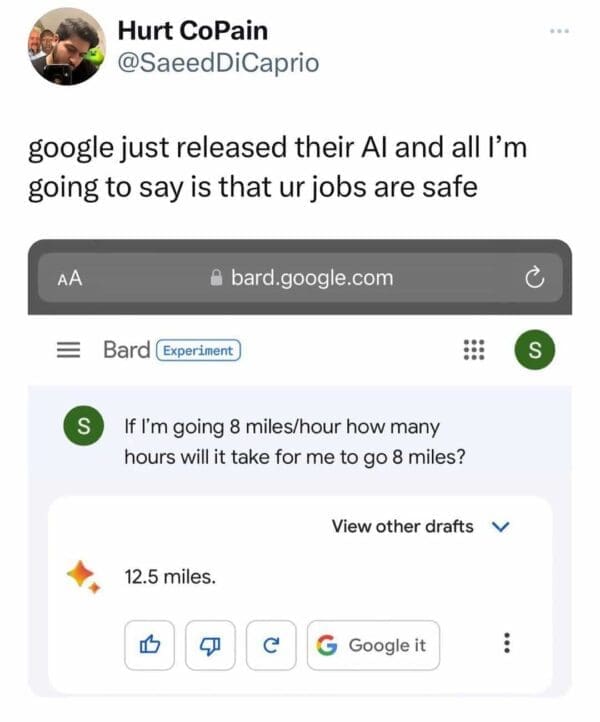
Task: Tap the AA text size control
Action: coord(70,278)
